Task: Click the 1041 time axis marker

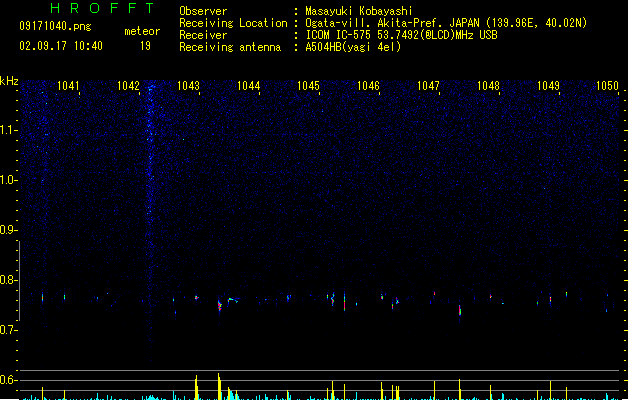Action: (x=68, y=86)
